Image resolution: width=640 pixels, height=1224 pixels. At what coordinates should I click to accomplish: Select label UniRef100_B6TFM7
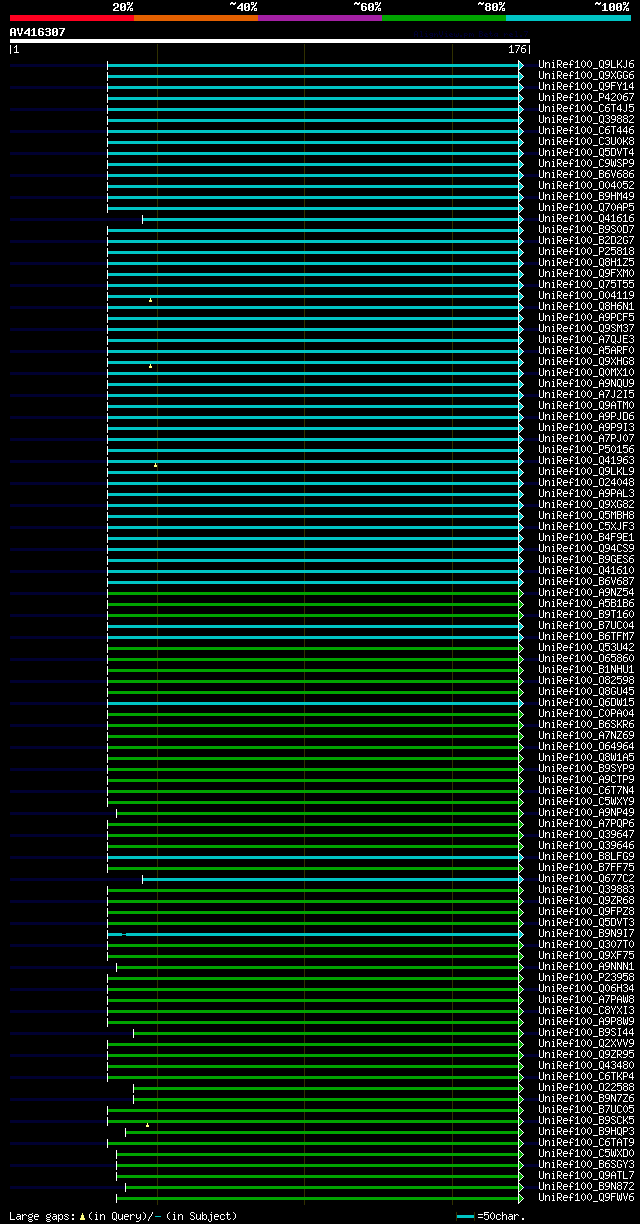click(x=586, y=636)
